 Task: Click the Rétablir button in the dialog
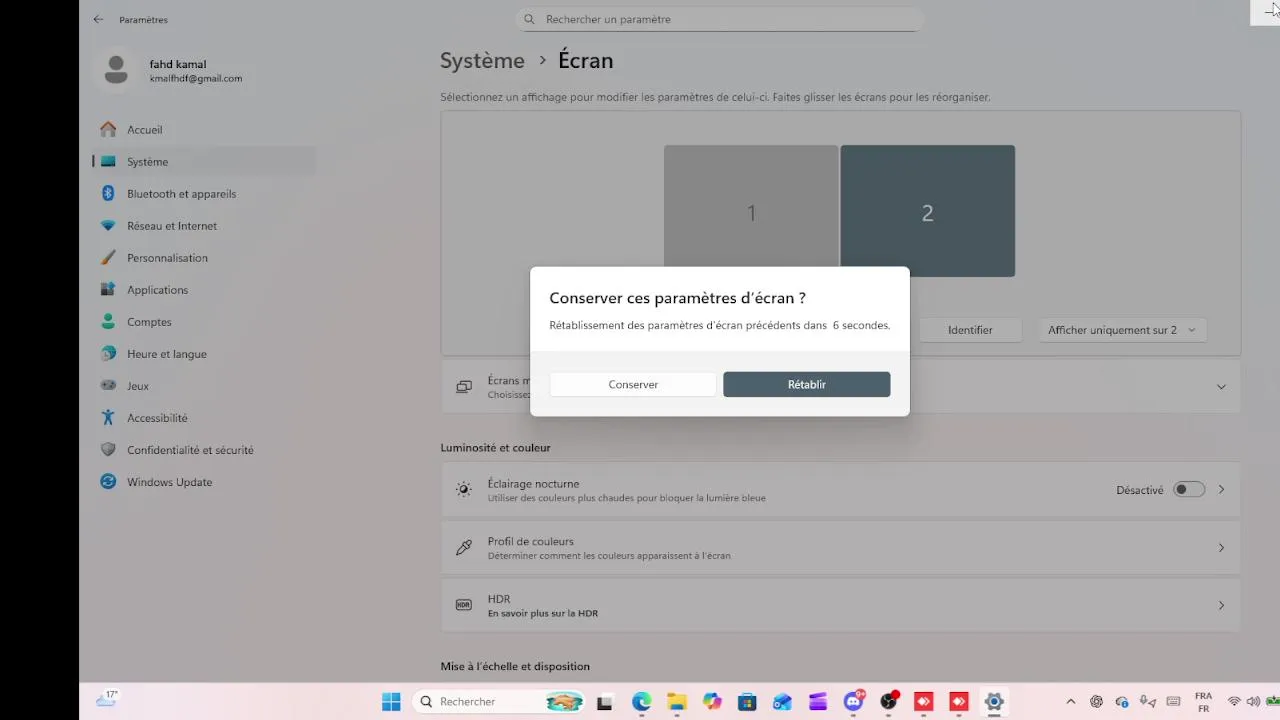tap(806, 384)
